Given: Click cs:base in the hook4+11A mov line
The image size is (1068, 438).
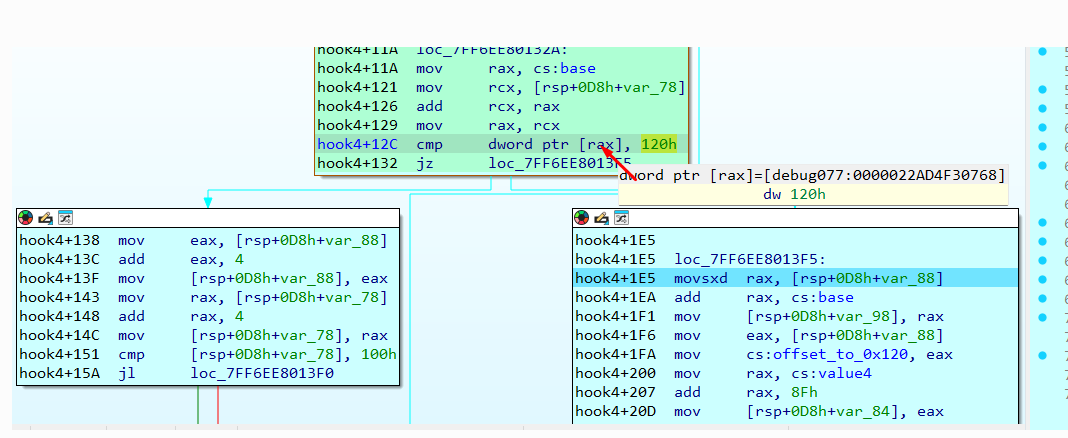Looking at the screenshot, I should (x=563, y=68).
